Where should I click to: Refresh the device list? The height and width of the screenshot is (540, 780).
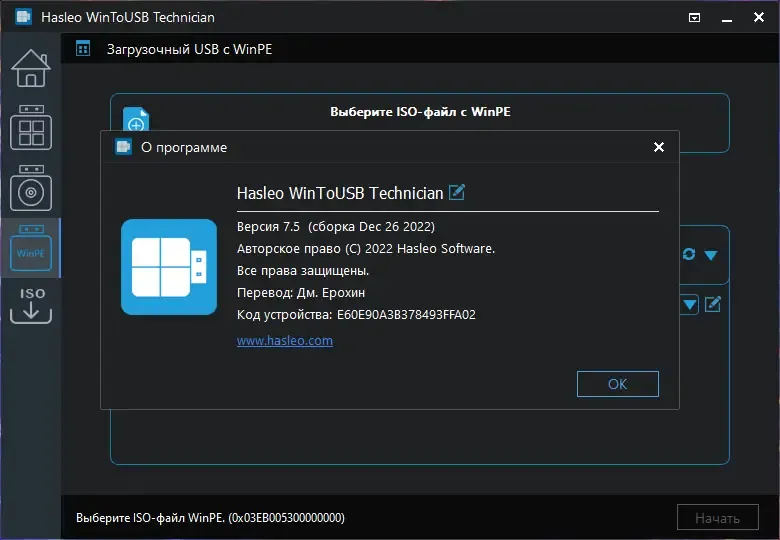point(689,254)
